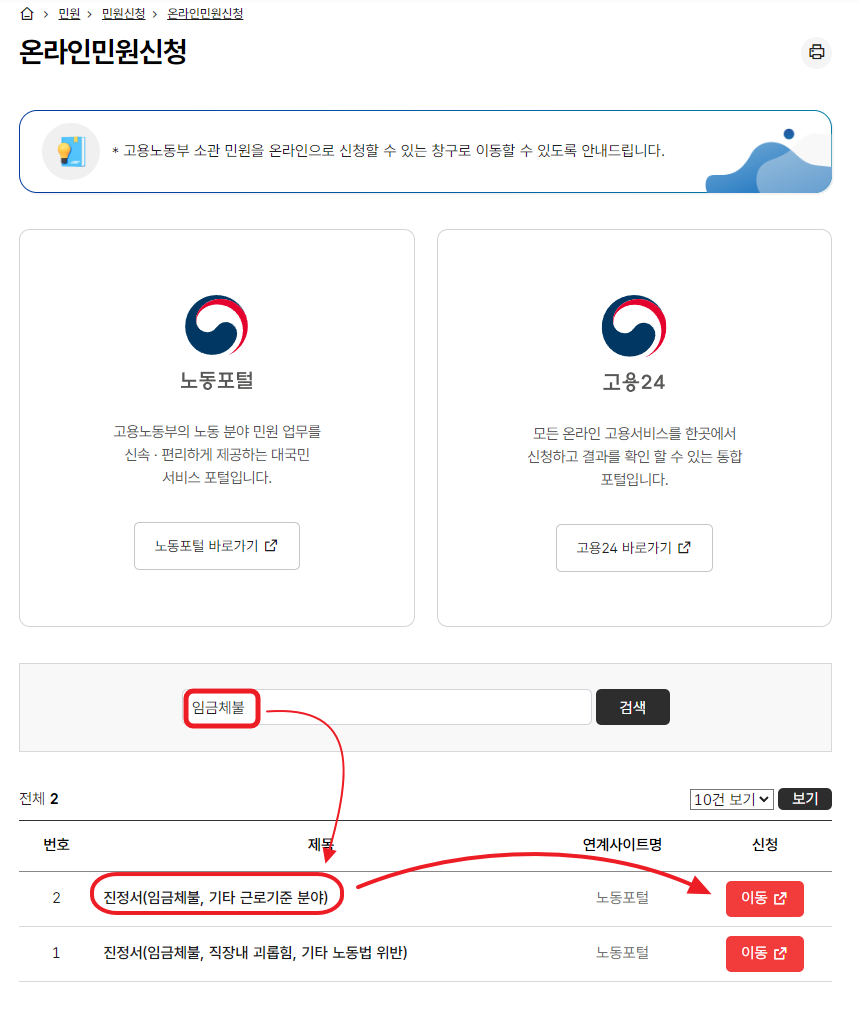This screenshot has width=860, height=1013.
Task: Click the home icon in breadcrumb
Action: click(x=27, y=14)
